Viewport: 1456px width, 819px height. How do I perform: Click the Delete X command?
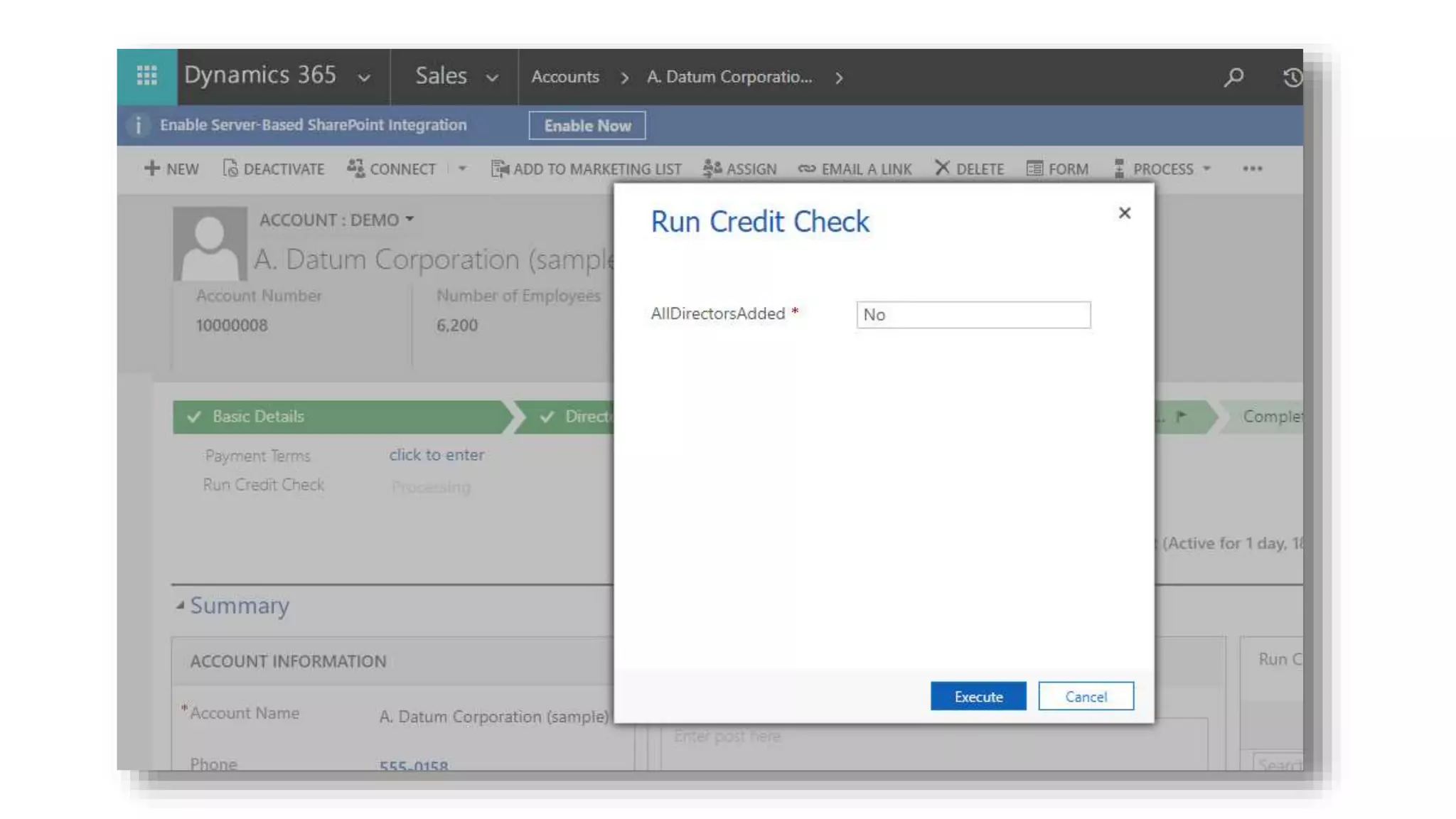[x=942, y=168]
